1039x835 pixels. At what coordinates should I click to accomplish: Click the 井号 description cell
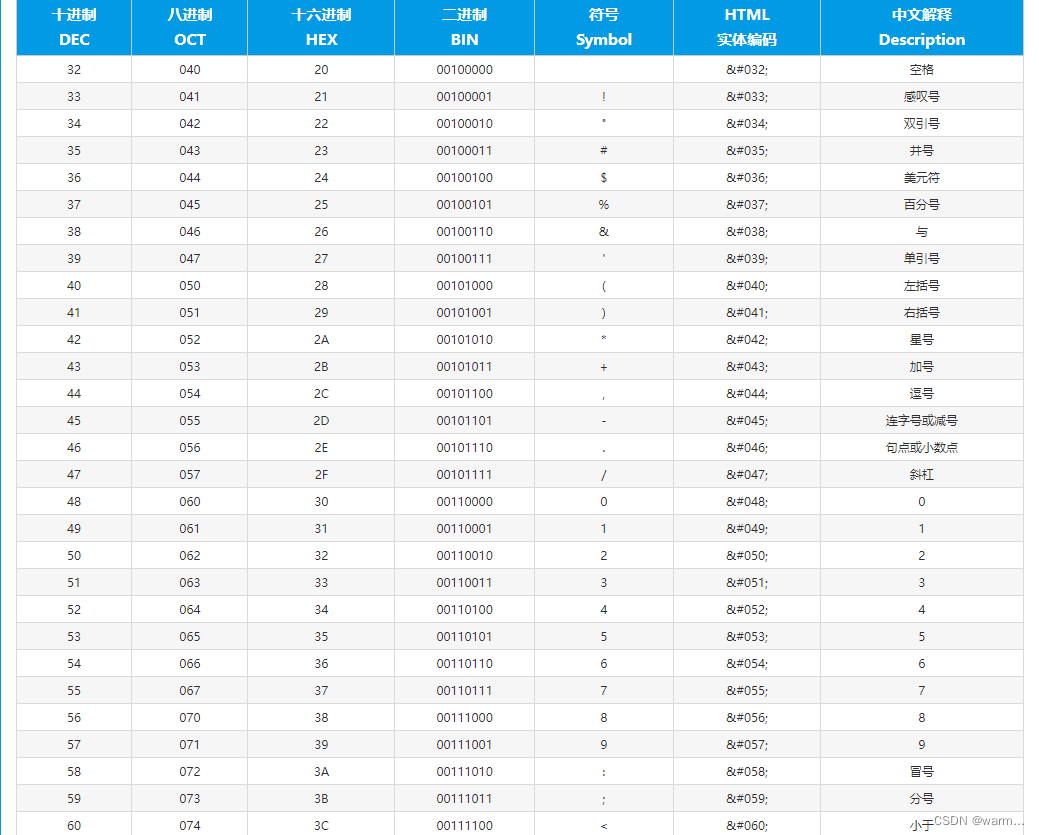922,150
